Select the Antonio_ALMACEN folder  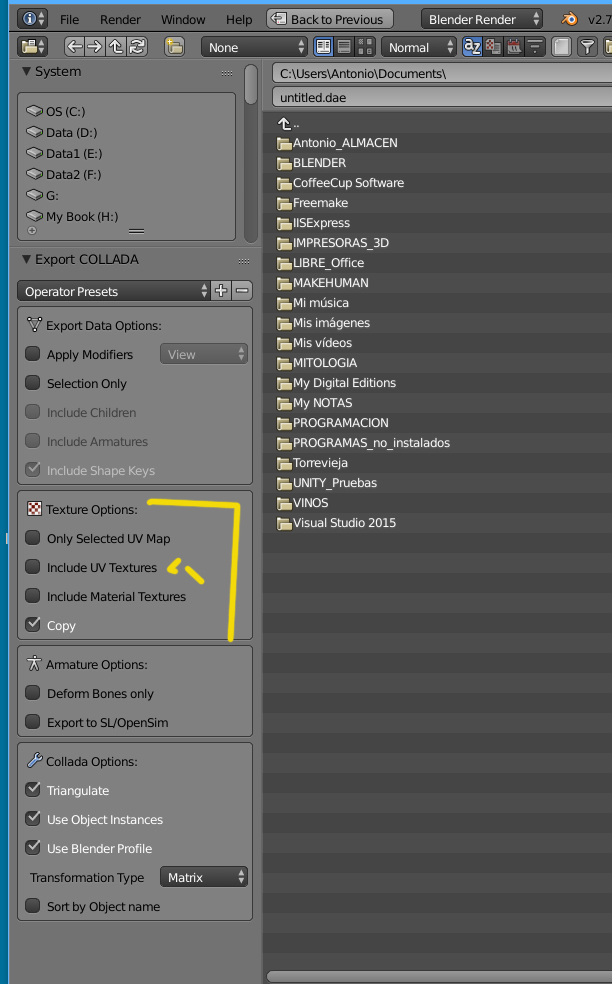pos(337,142)
